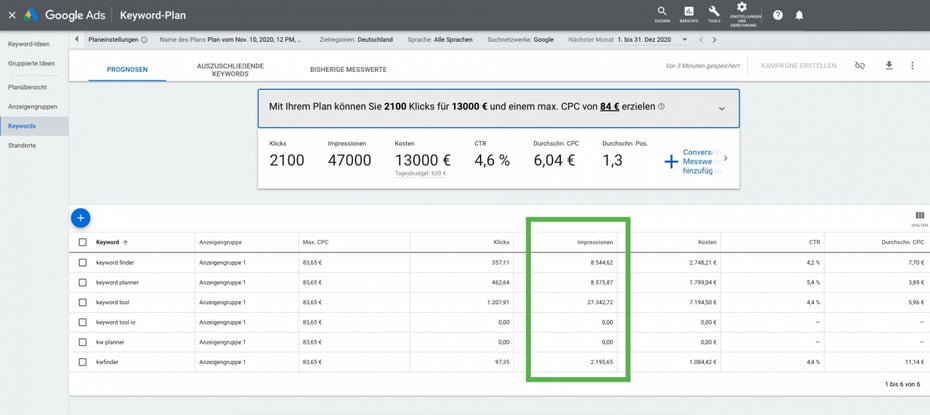Switch to Auszuschließende Keywords tab
The height and width of the screenshot is (415, 930).
point(230,69)
